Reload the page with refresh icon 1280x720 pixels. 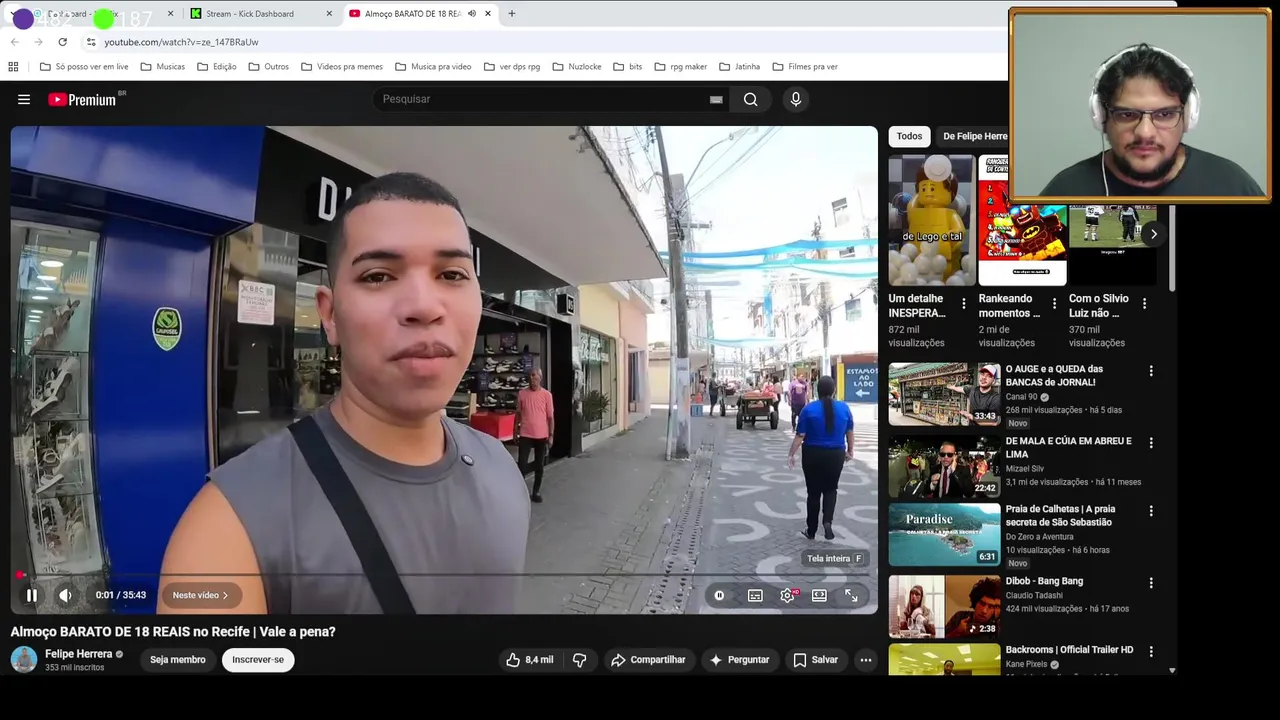click(62, 42)
